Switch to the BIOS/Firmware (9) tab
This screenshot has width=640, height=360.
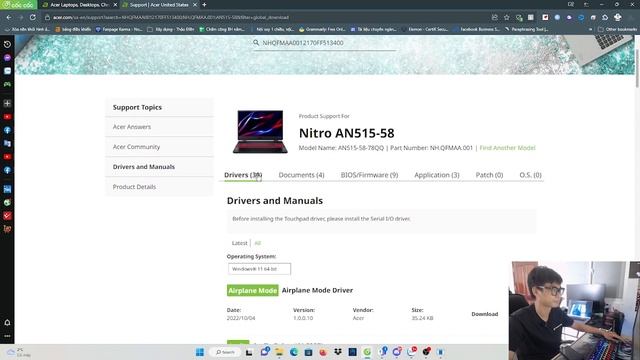(x=369, y=175)
